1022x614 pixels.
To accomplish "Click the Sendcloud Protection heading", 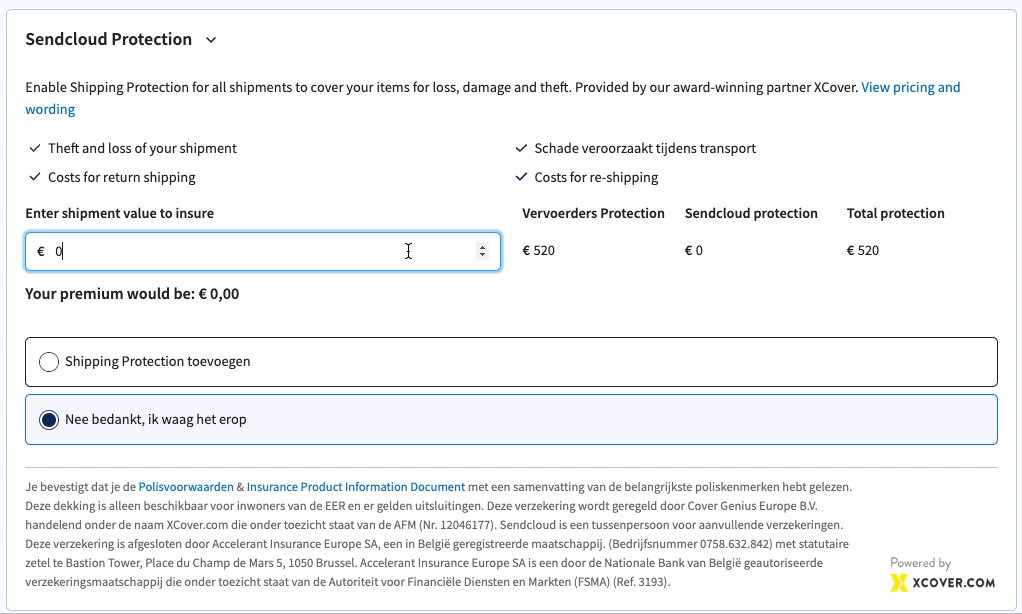I will [109, 39].
